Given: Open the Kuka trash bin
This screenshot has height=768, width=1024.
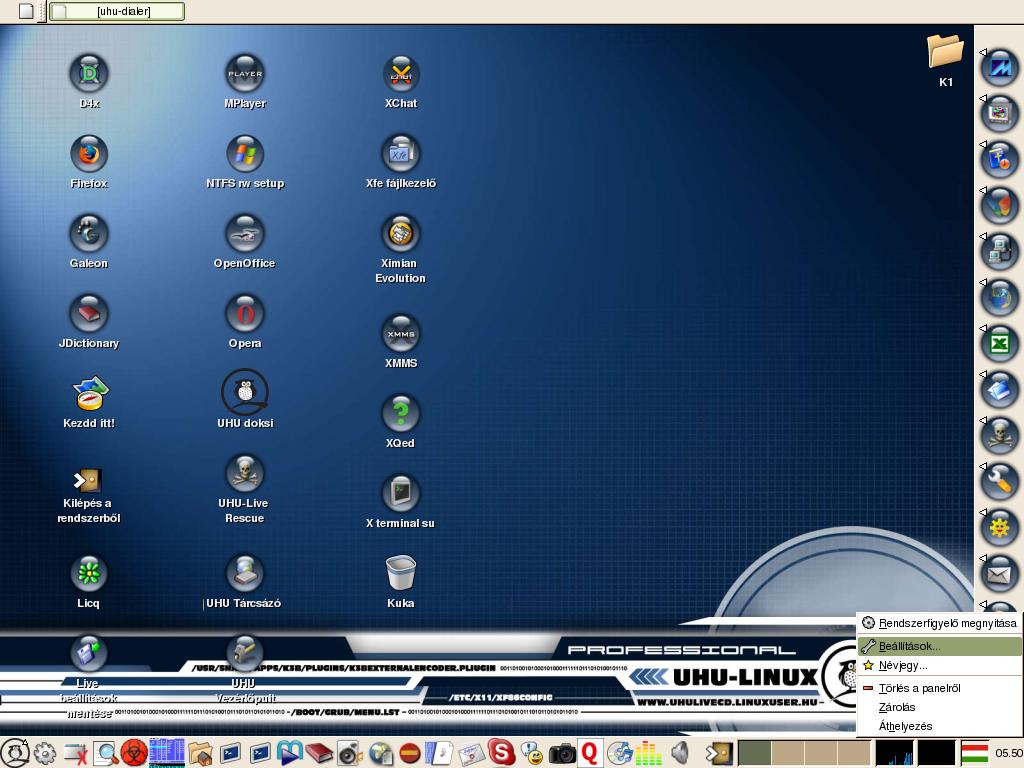Looking at the screenshot, I should coord(401,573).
